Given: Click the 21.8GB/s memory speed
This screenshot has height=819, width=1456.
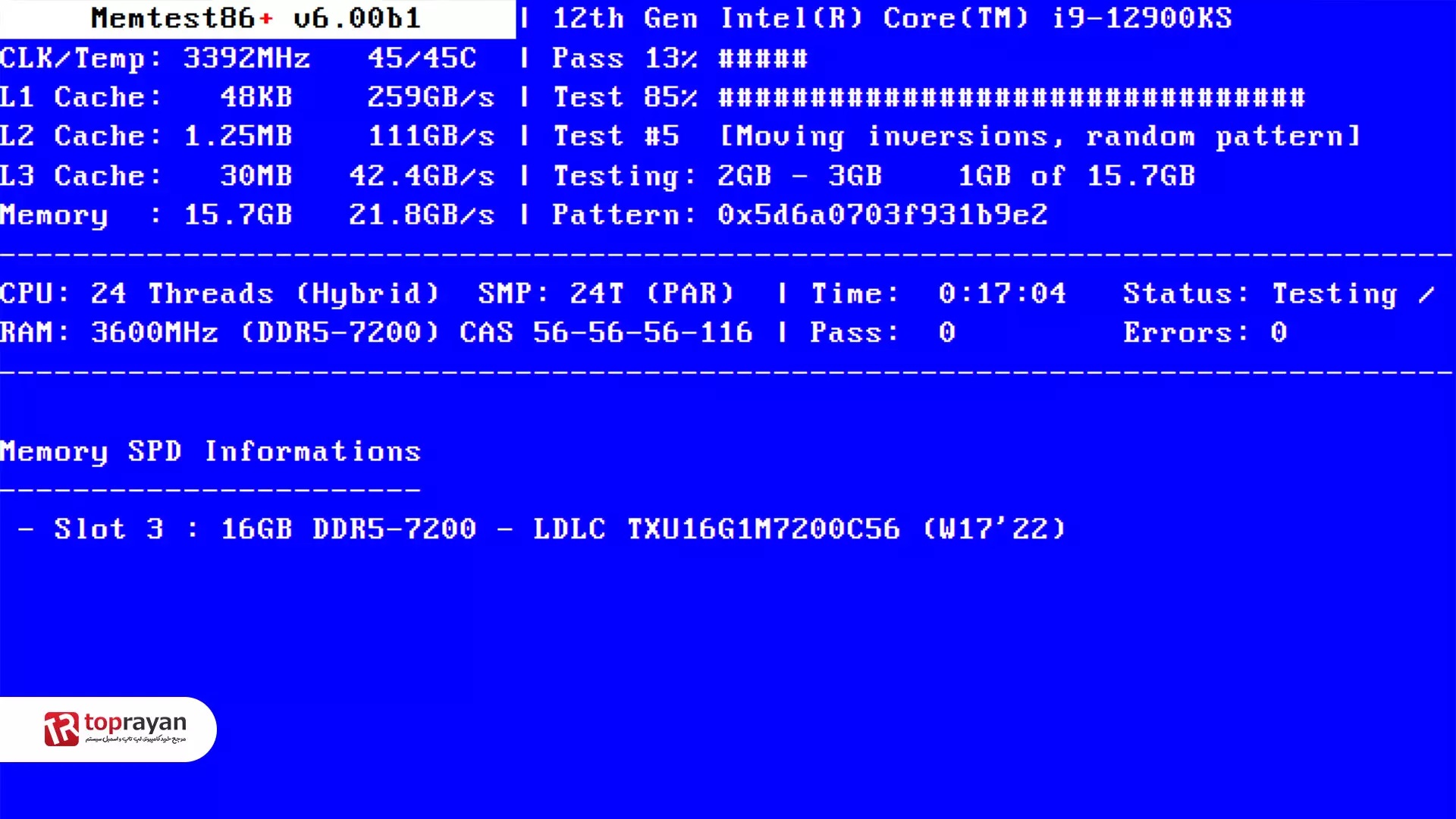Looking at the screenshot, I should tap(422, 215).
